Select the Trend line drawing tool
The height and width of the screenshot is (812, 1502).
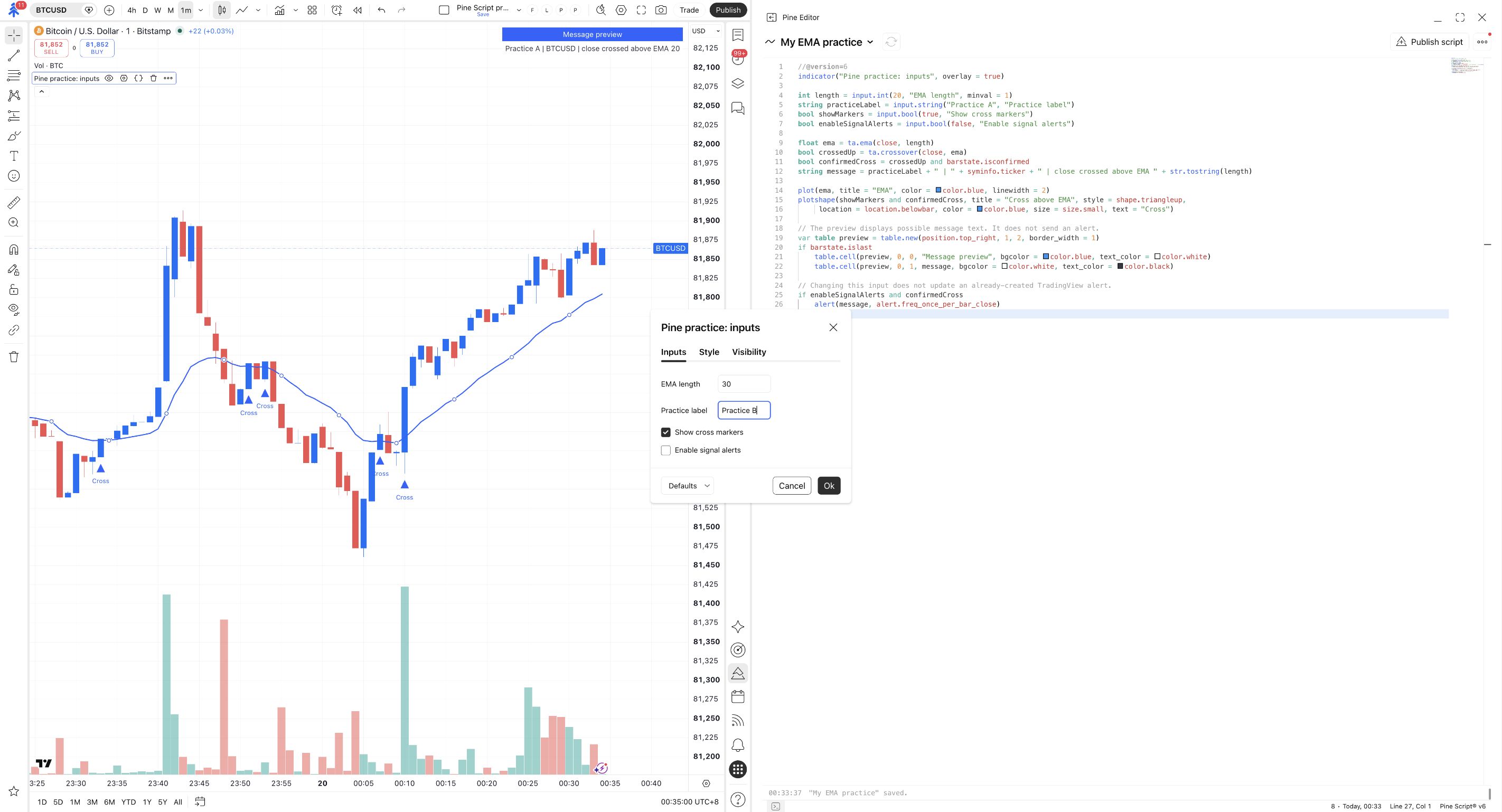click(14, 56)
